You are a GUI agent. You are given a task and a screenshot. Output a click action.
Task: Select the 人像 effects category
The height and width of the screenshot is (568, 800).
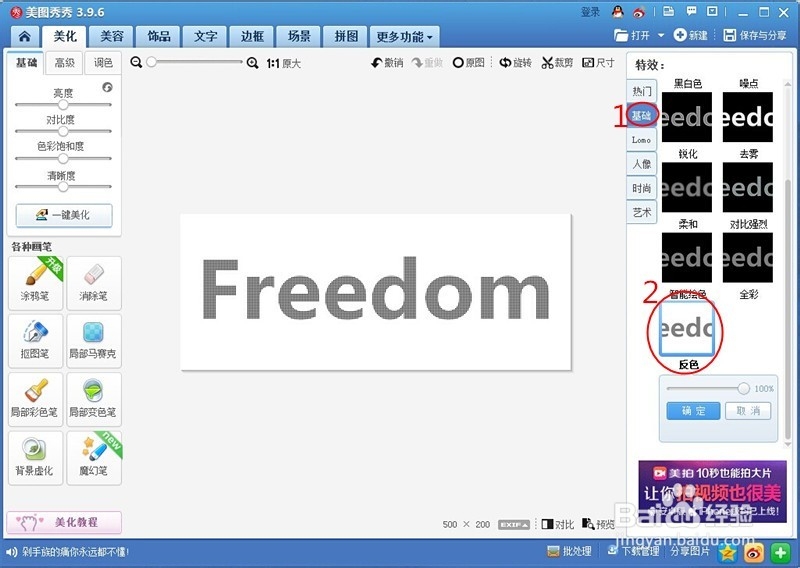point(641,164)
